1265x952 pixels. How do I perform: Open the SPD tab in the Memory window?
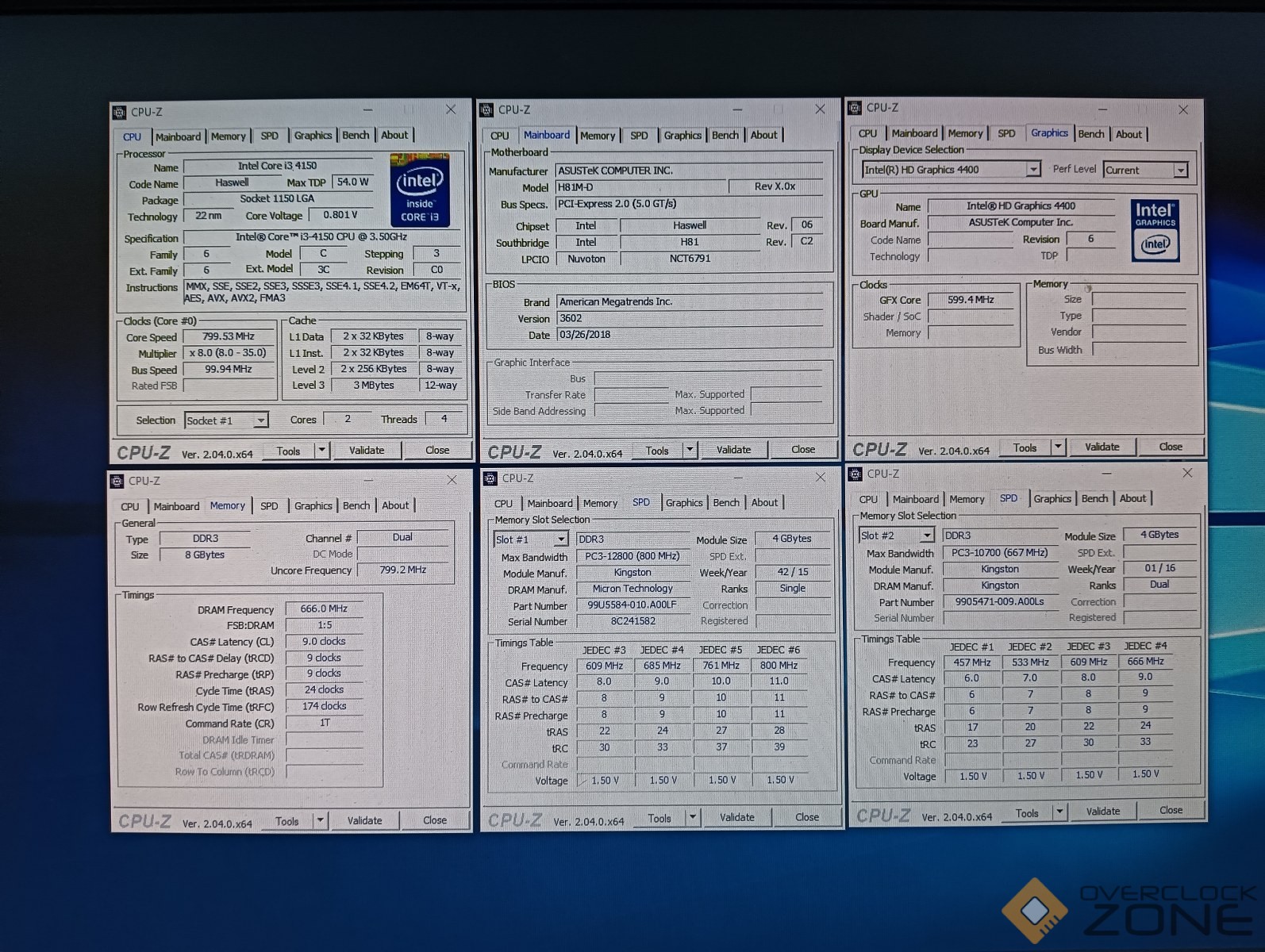point(269,506)
